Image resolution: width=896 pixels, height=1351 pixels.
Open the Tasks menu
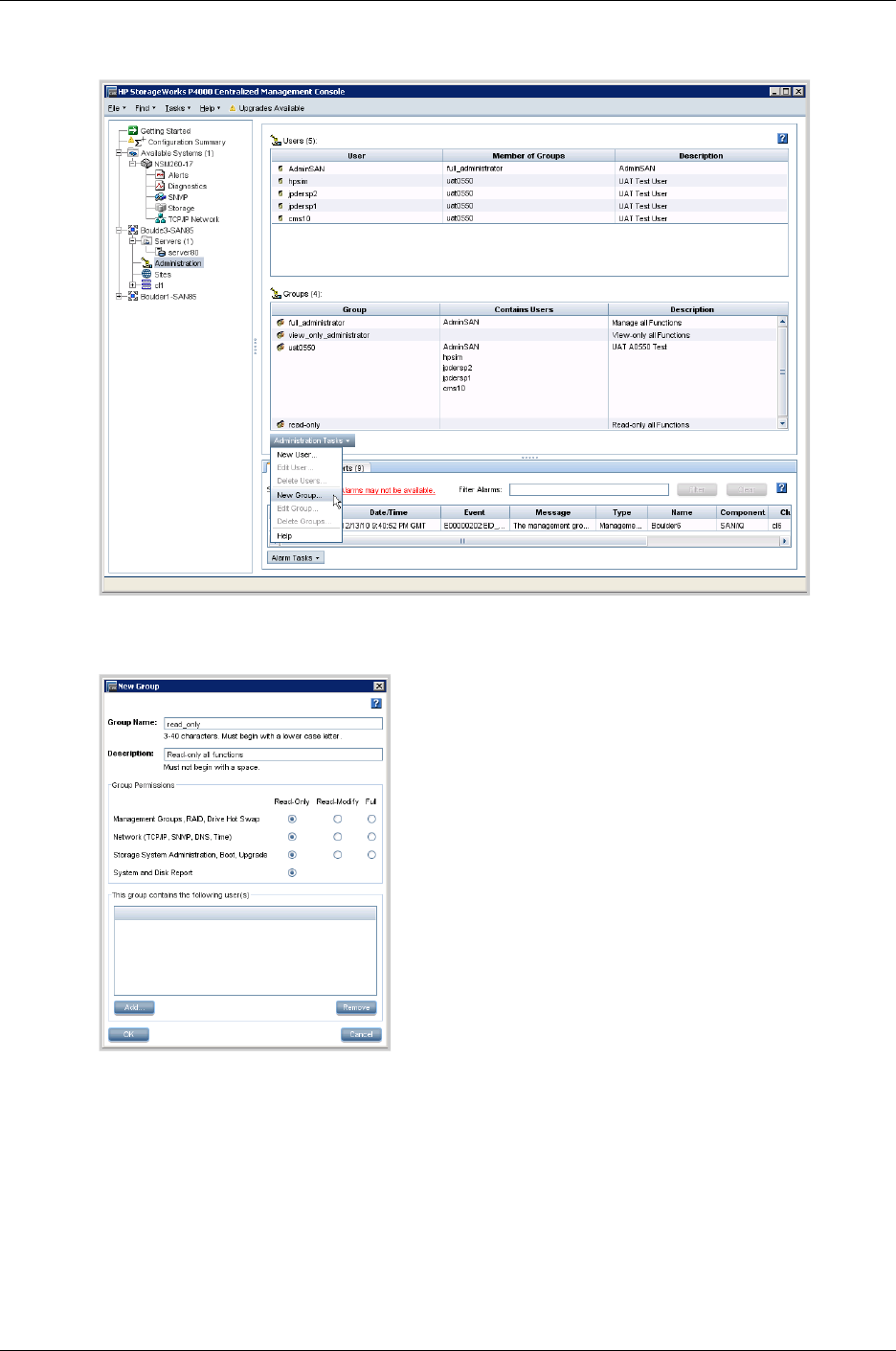(x=177, y=108)
